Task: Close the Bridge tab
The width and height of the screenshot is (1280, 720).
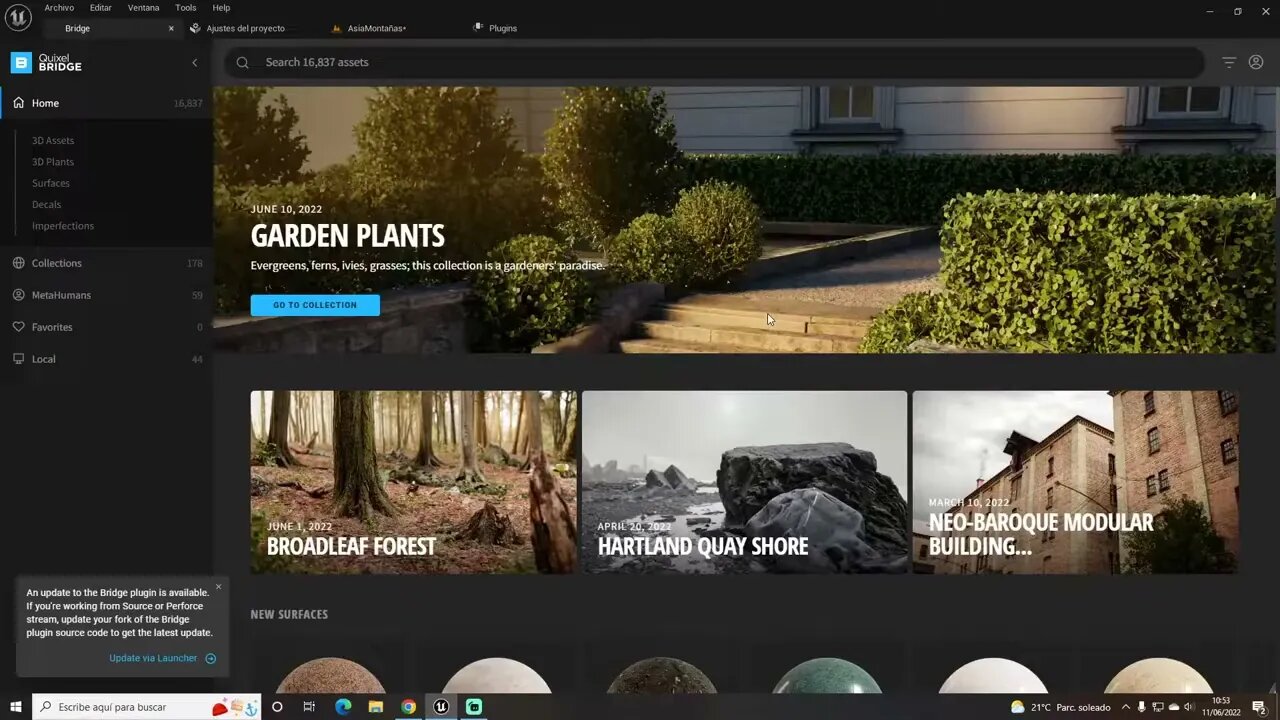Action: coord(171,28)
